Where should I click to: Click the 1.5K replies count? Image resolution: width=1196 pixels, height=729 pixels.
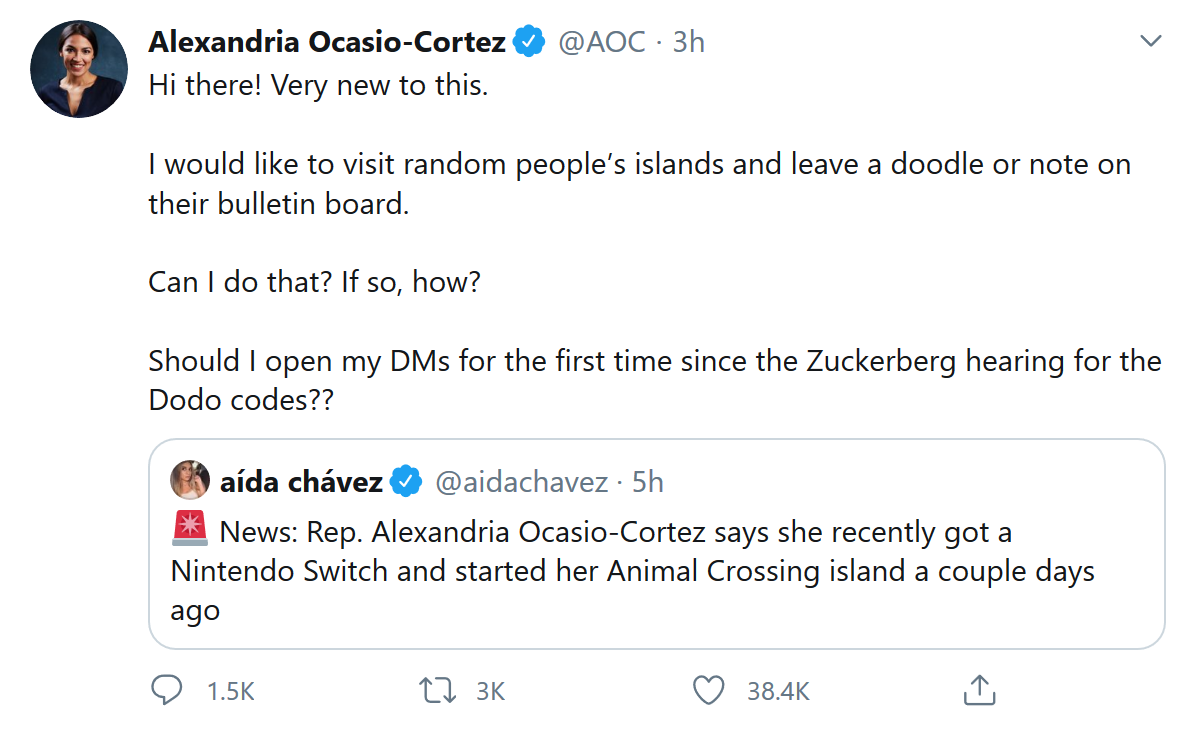pyautogui.click(x=230, y=691)
